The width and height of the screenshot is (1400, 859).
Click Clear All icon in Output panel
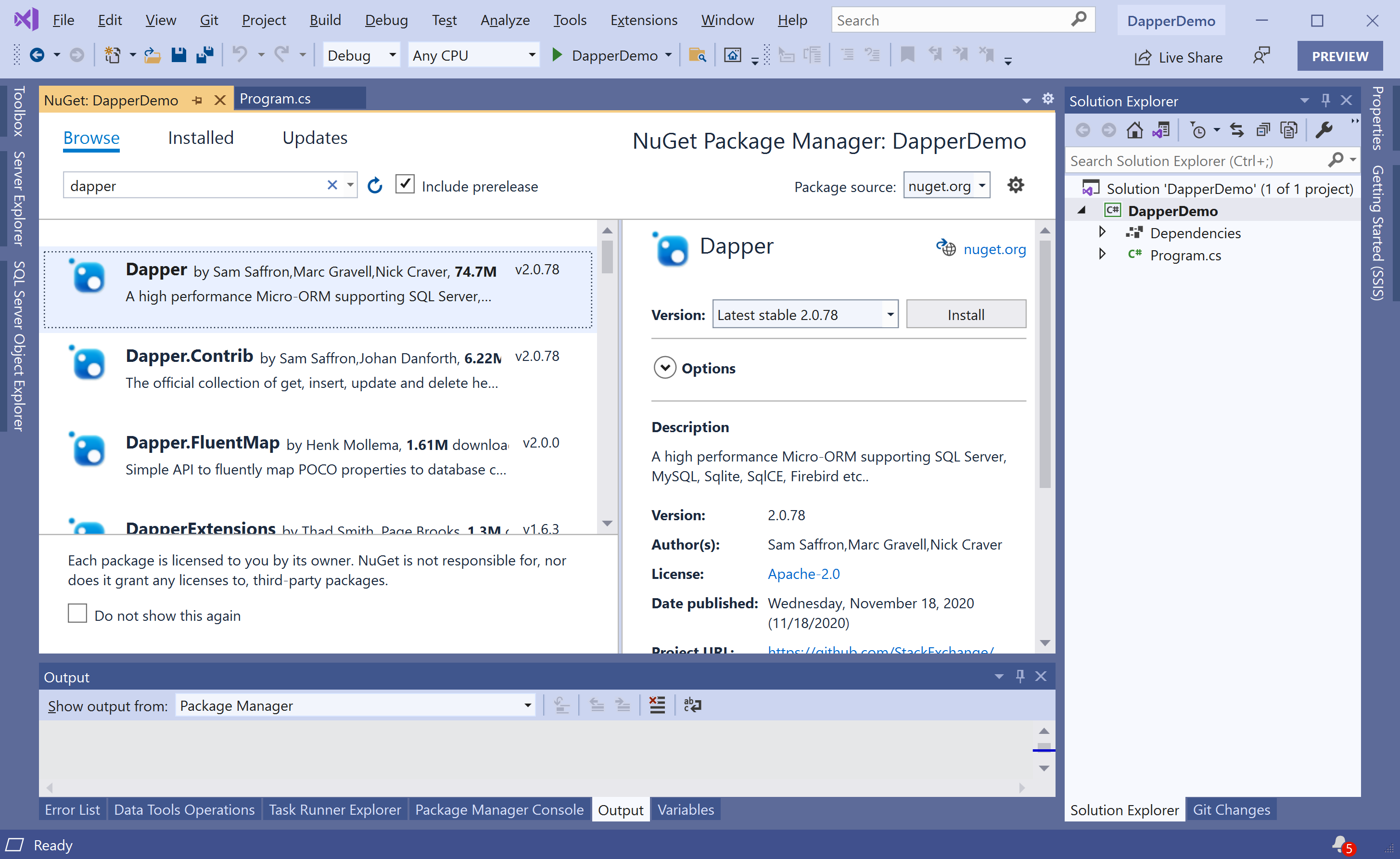[x=657, y=705]
